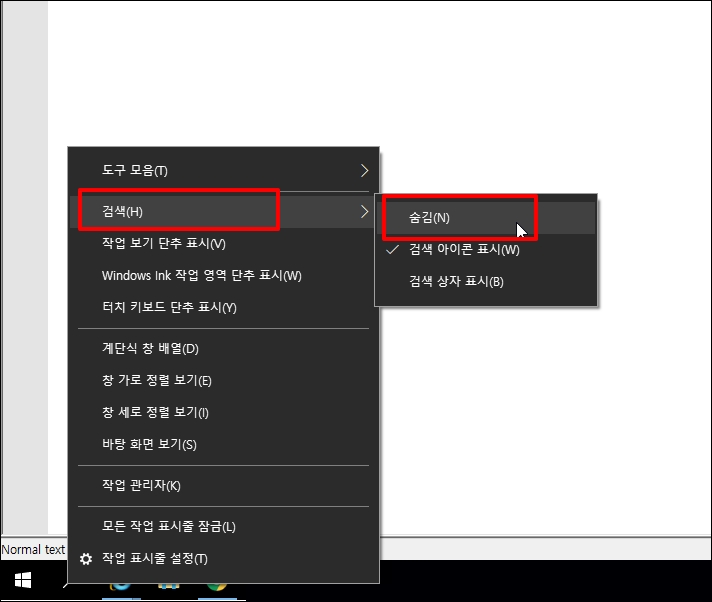Select the 검색(H) menu entry
This screenshot has height=602, width=712.
pyautogui.click(x=223, y=212)
